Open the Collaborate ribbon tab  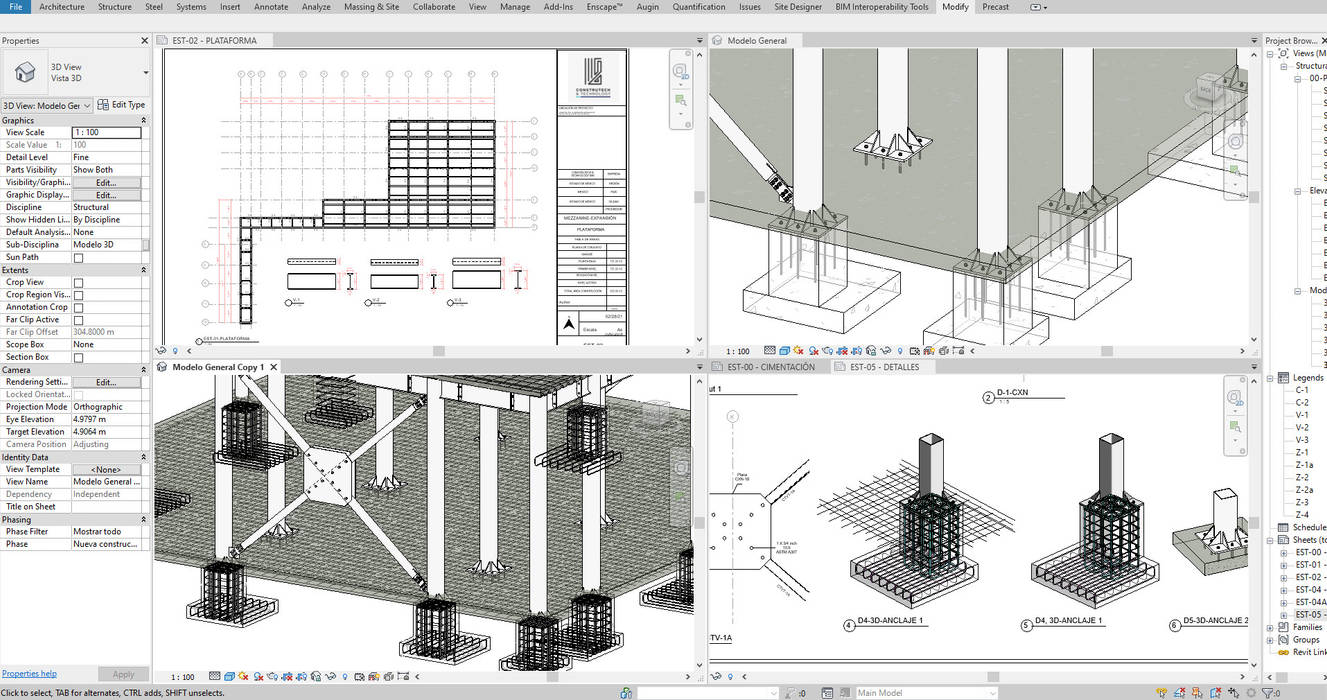(x=434, y=7)
